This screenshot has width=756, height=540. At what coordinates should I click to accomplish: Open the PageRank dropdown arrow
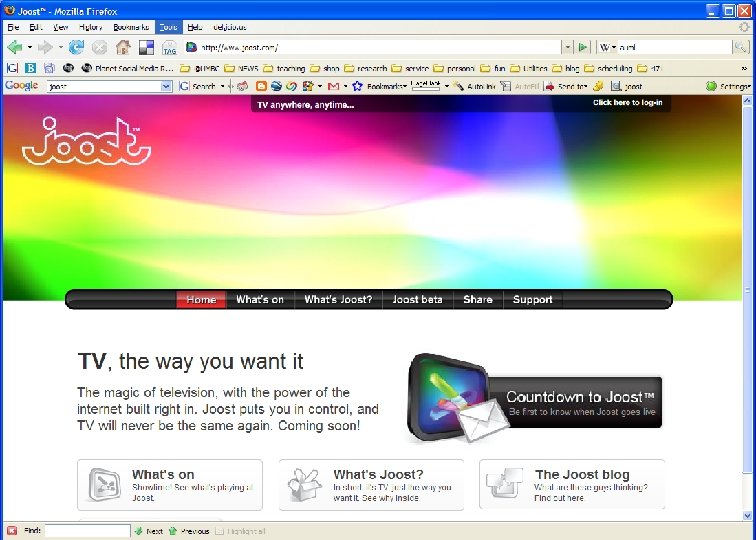pyautogui.click(x=446, y=86)
